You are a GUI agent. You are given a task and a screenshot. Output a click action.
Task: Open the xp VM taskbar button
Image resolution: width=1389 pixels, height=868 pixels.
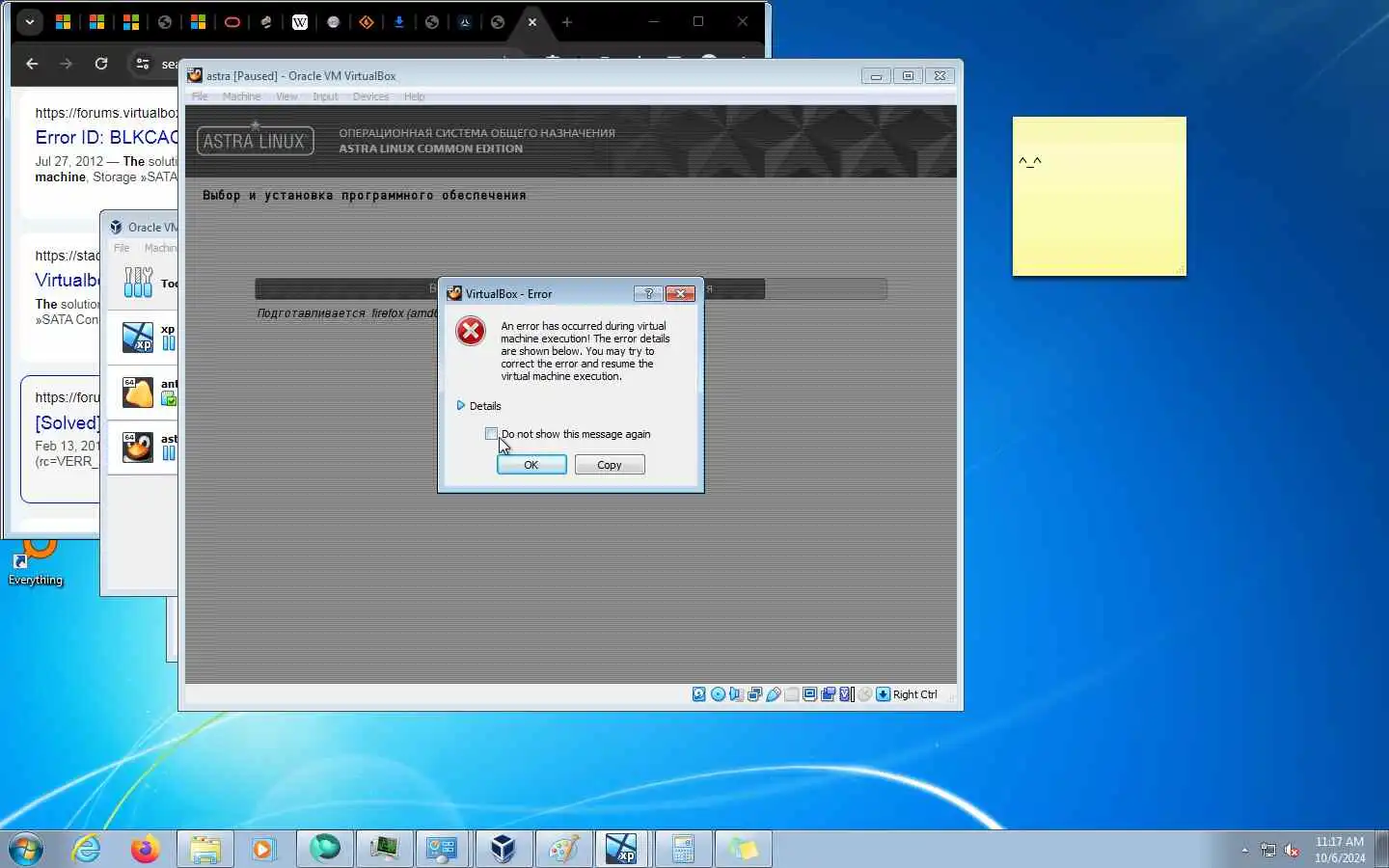[621, 850]
